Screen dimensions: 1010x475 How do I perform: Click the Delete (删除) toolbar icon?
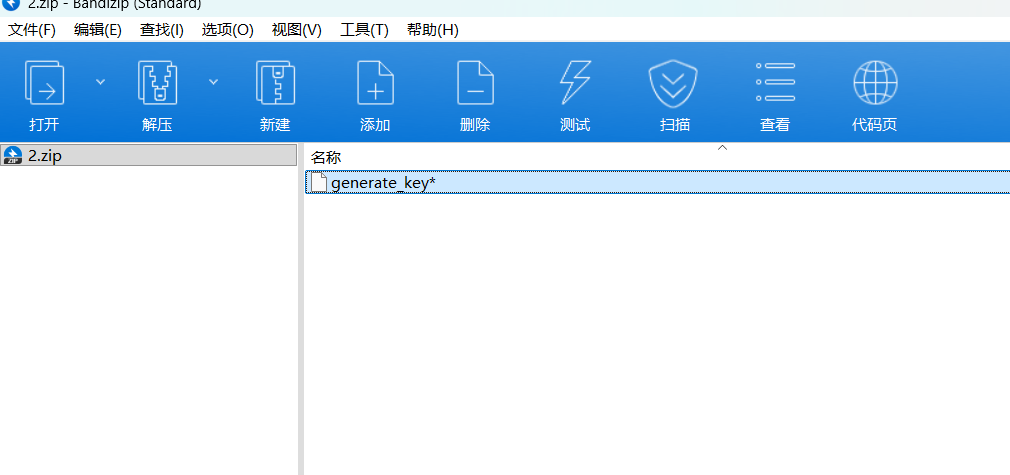point(475,82)
